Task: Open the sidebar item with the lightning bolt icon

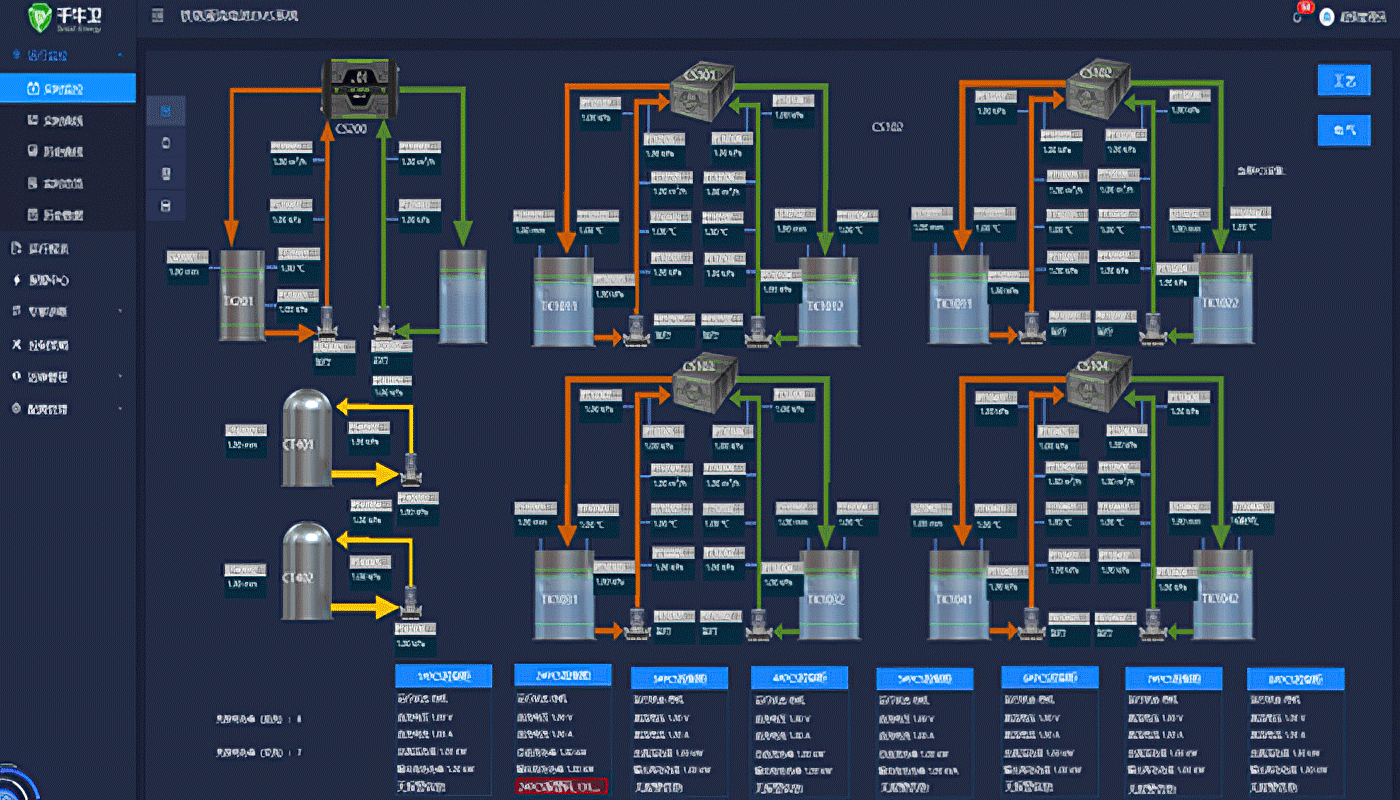Action: [x=50, y=280]
